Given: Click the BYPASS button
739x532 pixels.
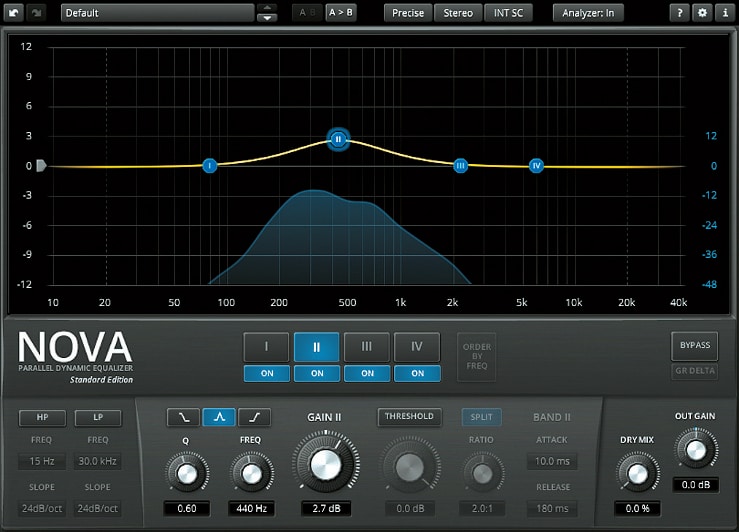Looking at the screenshot, I should 695,345.
